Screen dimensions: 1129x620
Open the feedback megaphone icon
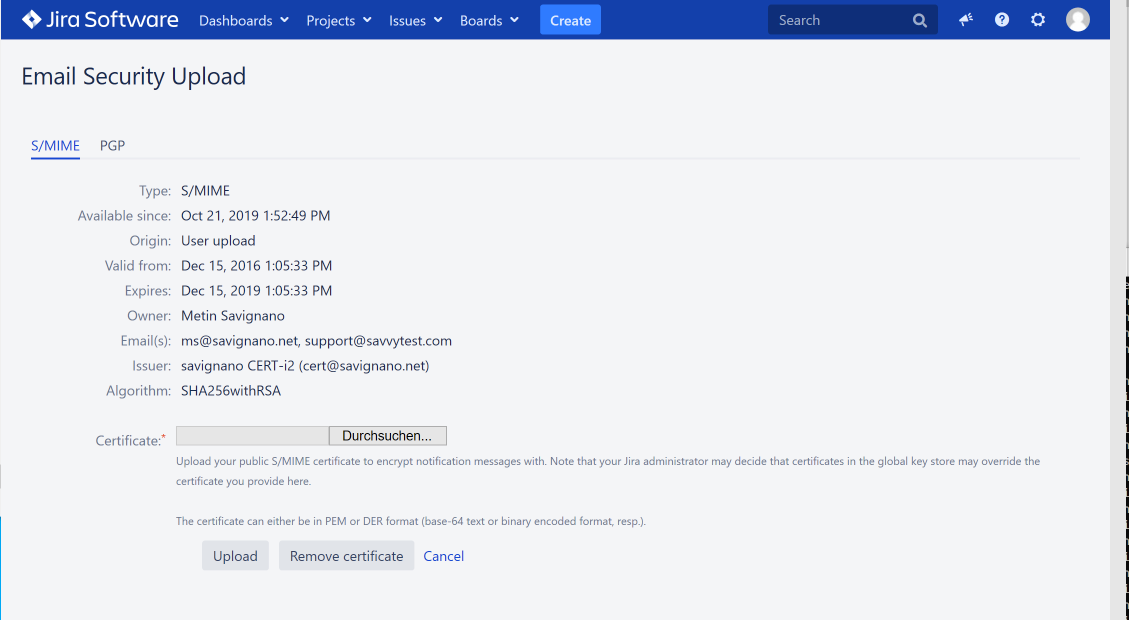click(x=966, y=20)
